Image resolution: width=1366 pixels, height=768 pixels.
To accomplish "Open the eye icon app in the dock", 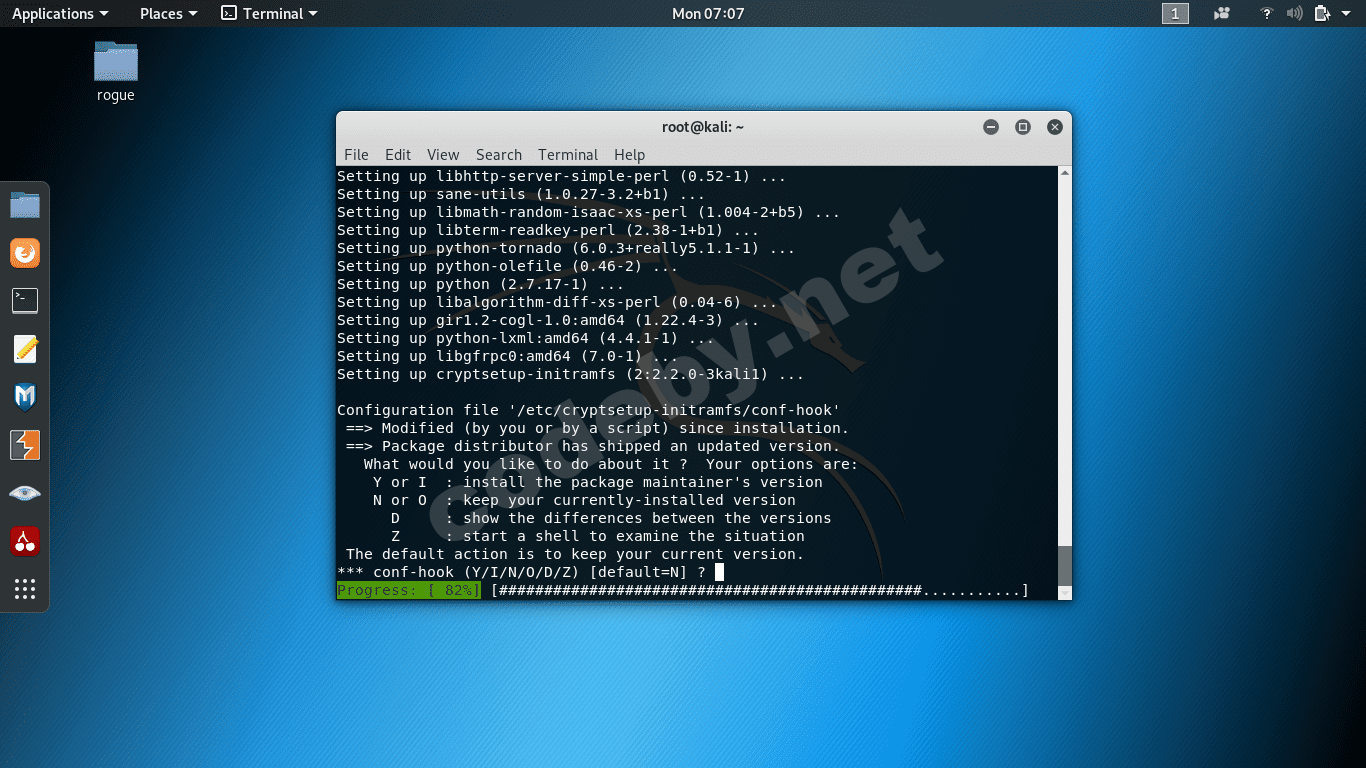I will pos(25,493).
